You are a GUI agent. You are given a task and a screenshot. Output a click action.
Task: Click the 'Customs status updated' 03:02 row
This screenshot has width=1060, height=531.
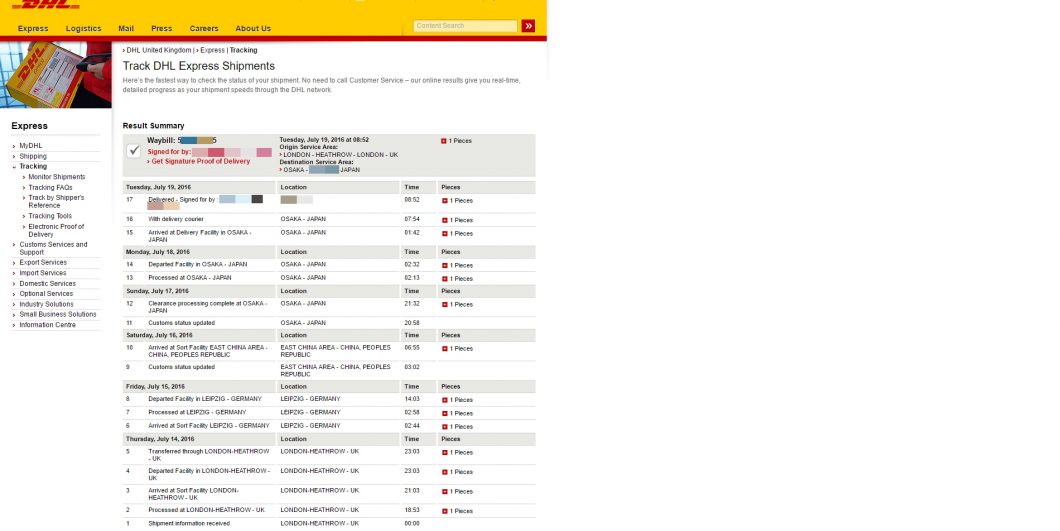(329, 370)
